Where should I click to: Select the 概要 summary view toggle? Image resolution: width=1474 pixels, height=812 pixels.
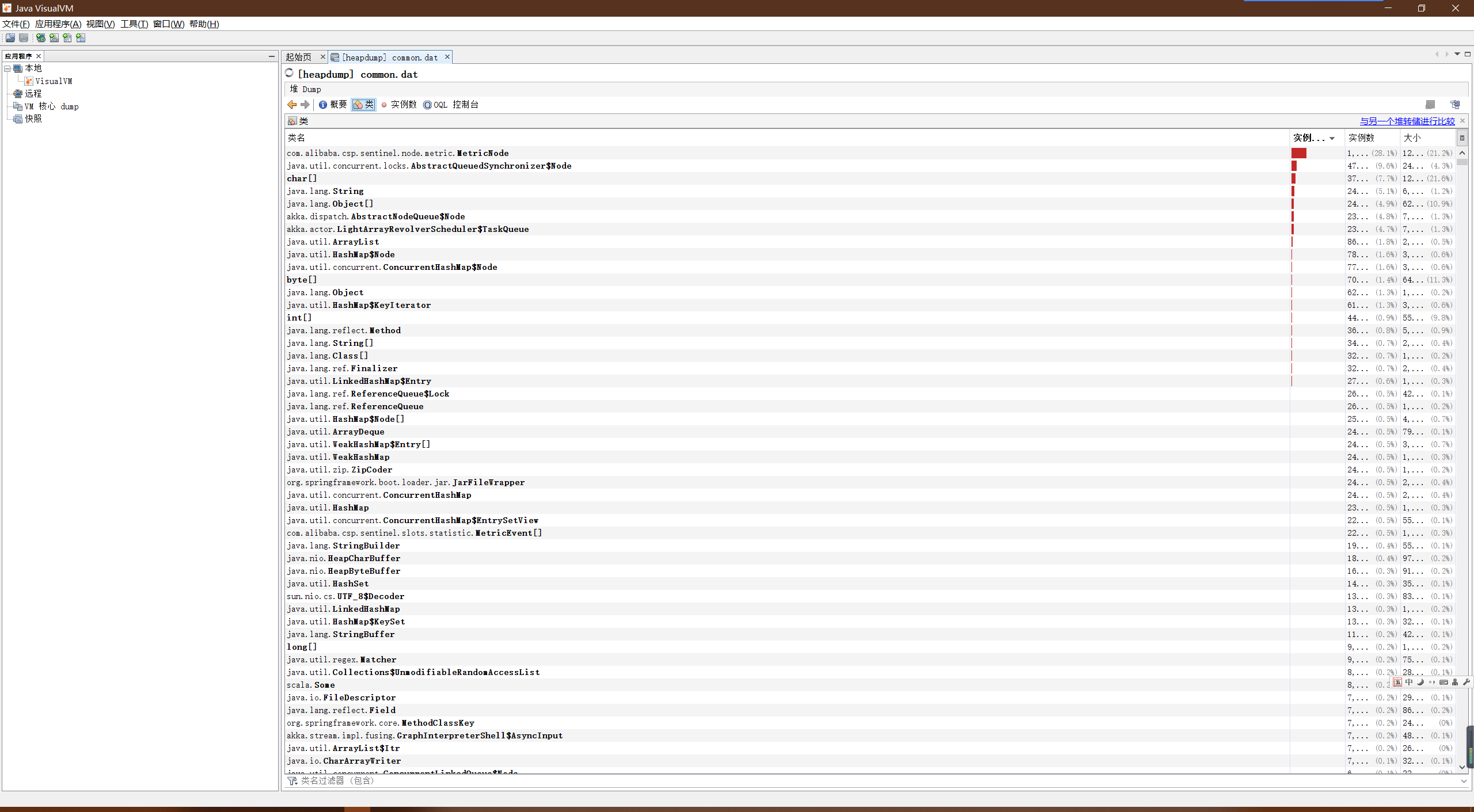point(333,105)
